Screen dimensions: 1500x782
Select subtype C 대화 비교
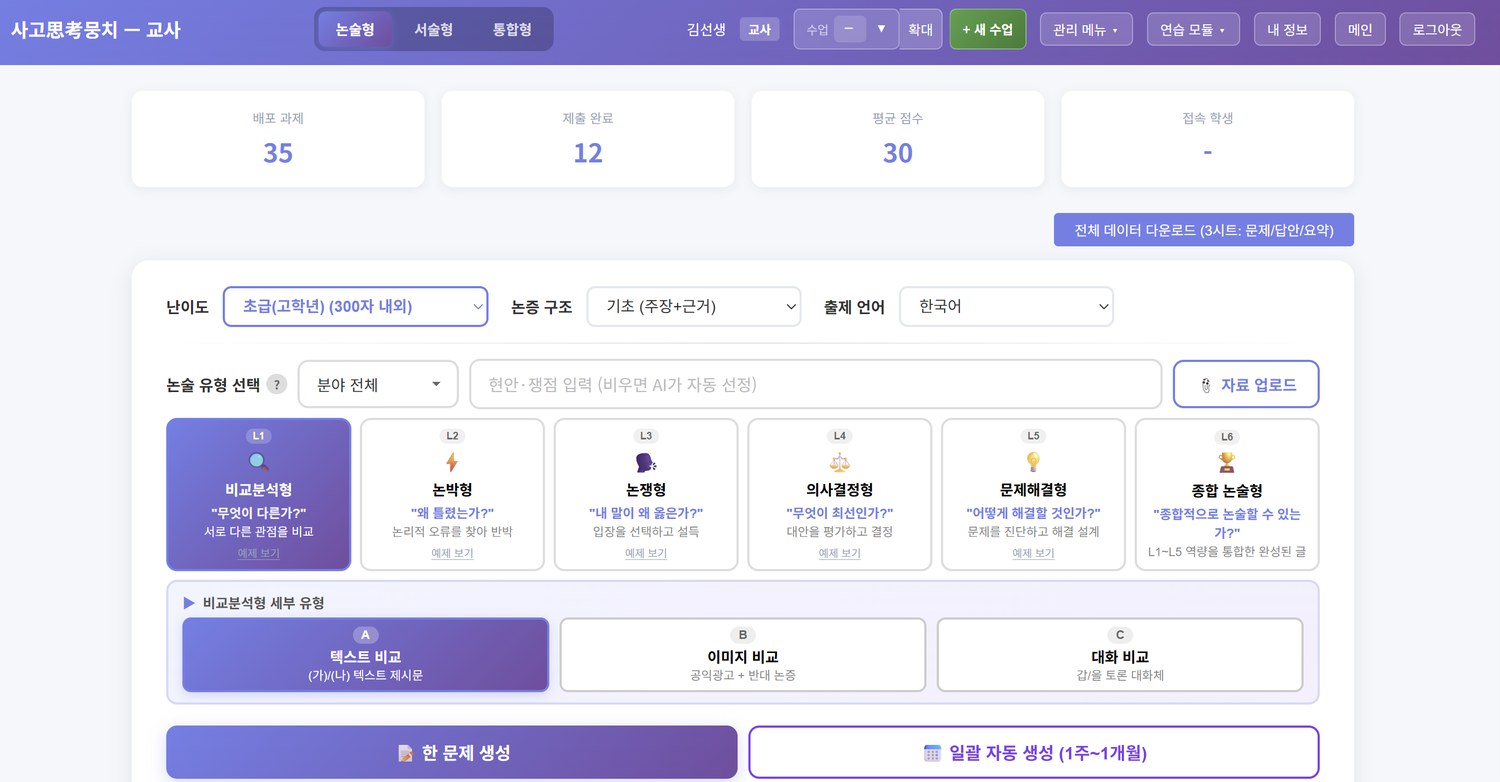(x=1120, y=655)
